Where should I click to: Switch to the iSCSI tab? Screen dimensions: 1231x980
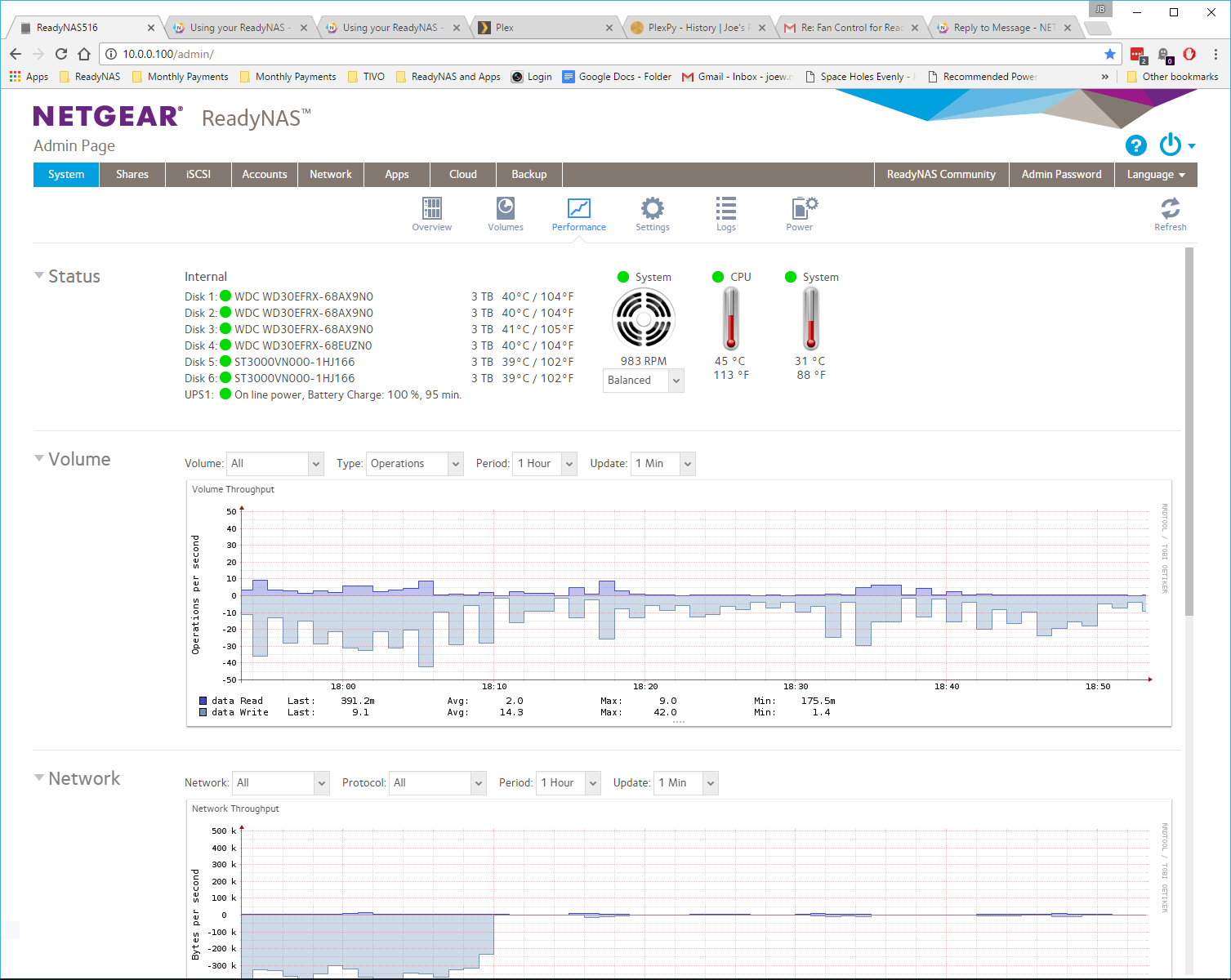click(x=198, y=175)
